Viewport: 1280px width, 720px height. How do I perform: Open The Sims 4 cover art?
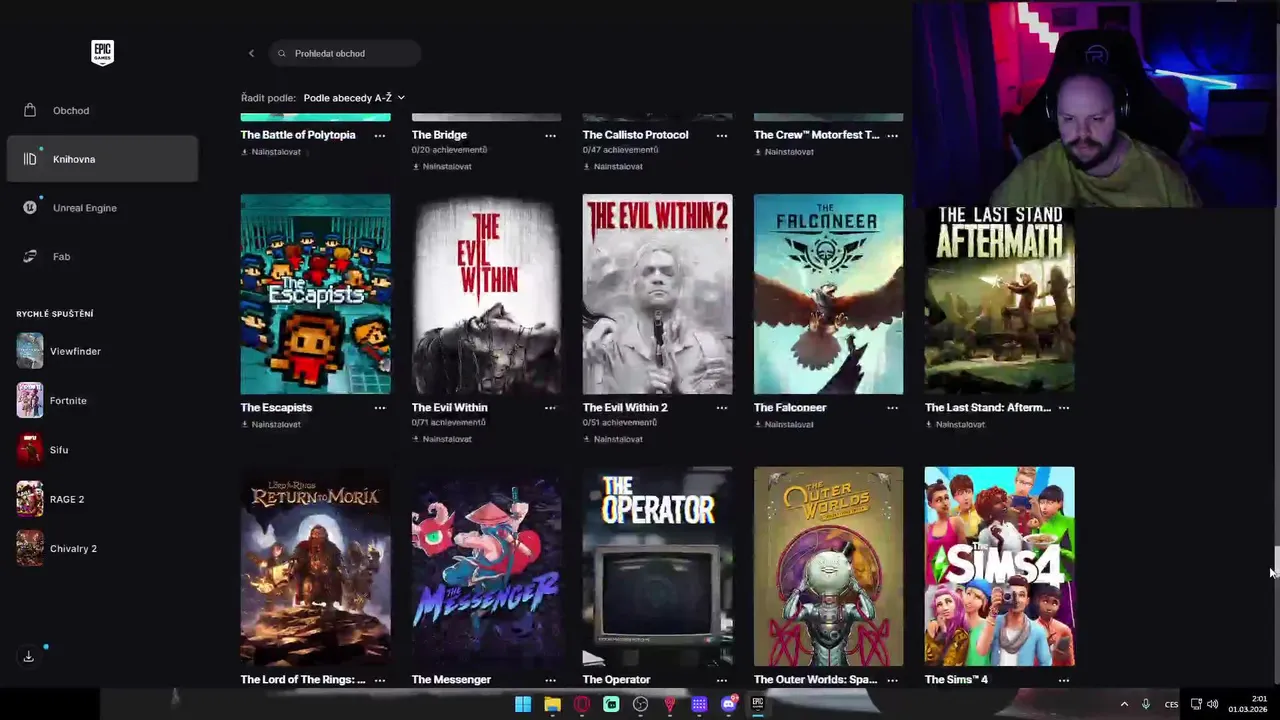click(1000, 566)
